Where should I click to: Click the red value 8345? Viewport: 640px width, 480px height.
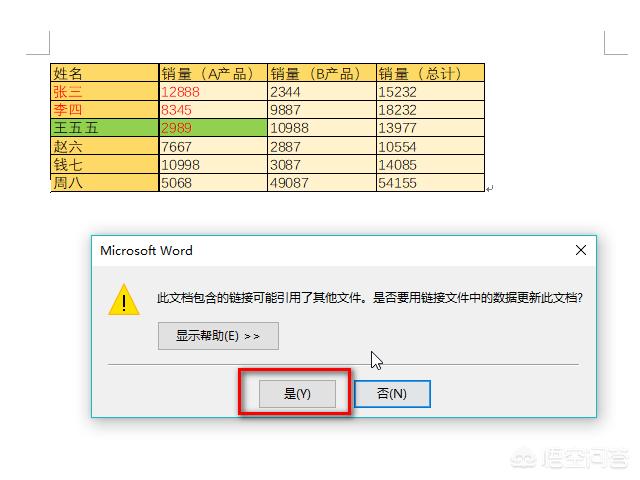tap(213, 109)
